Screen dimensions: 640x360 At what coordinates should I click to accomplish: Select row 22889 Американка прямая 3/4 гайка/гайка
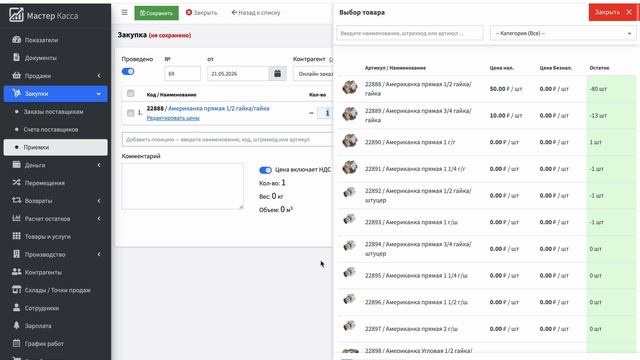[486, 116]
